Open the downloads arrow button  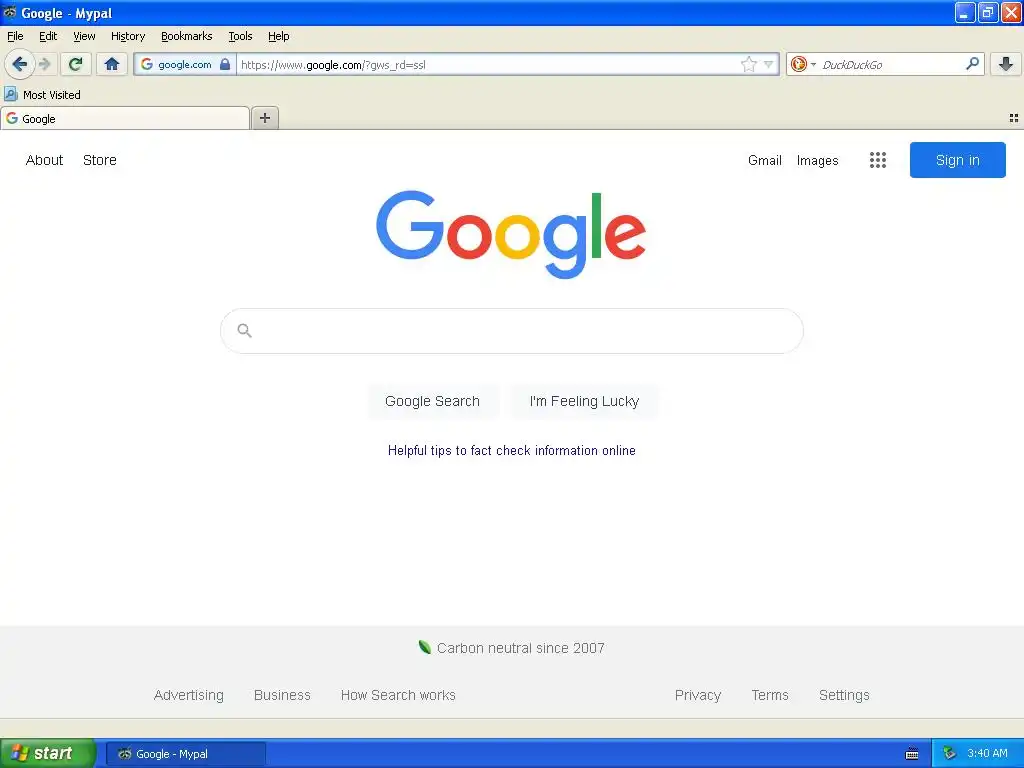point(1006,64)
